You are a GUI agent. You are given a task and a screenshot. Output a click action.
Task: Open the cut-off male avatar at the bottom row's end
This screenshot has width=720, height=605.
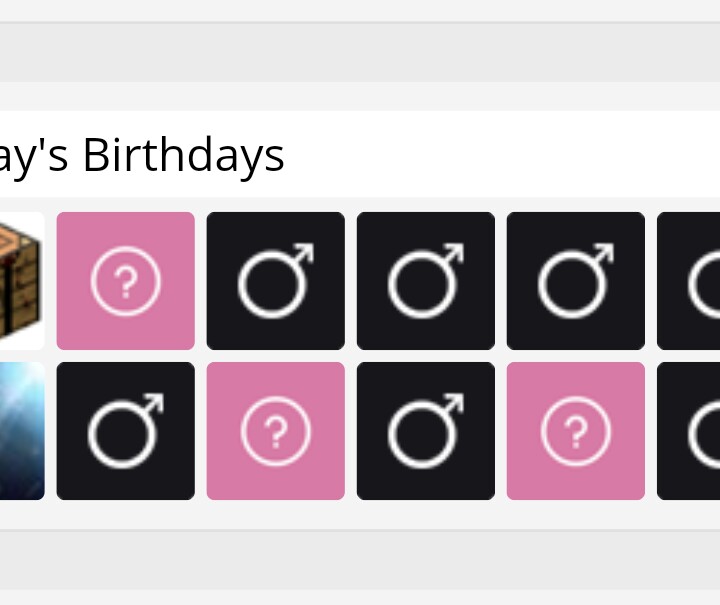tap(688, 431)
